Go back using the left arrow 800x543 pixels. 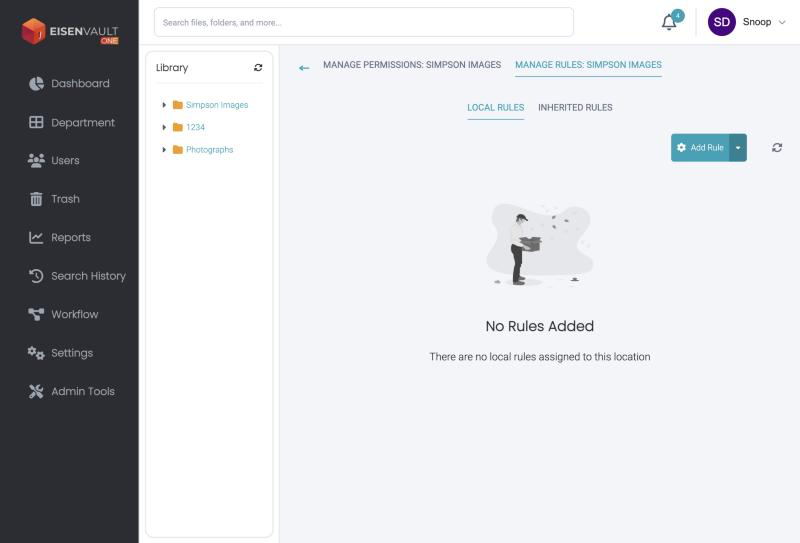304,68
